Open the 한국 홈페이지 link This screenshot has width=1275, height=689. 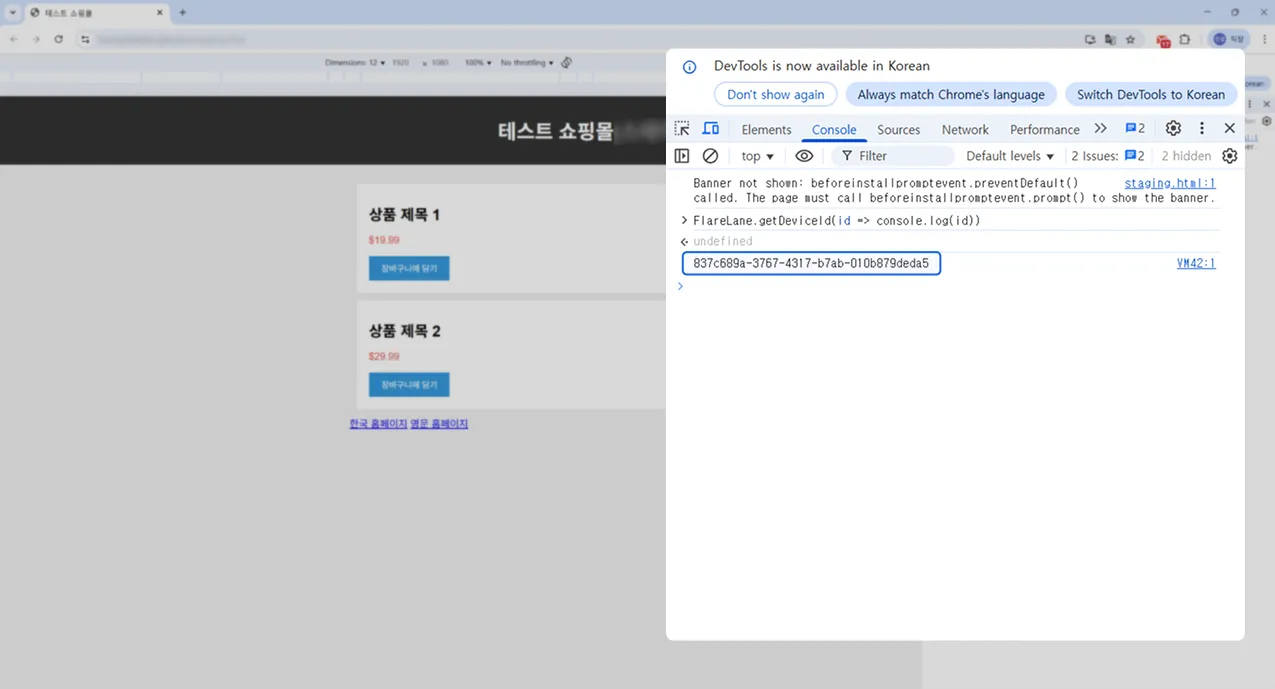coord(378,424)
